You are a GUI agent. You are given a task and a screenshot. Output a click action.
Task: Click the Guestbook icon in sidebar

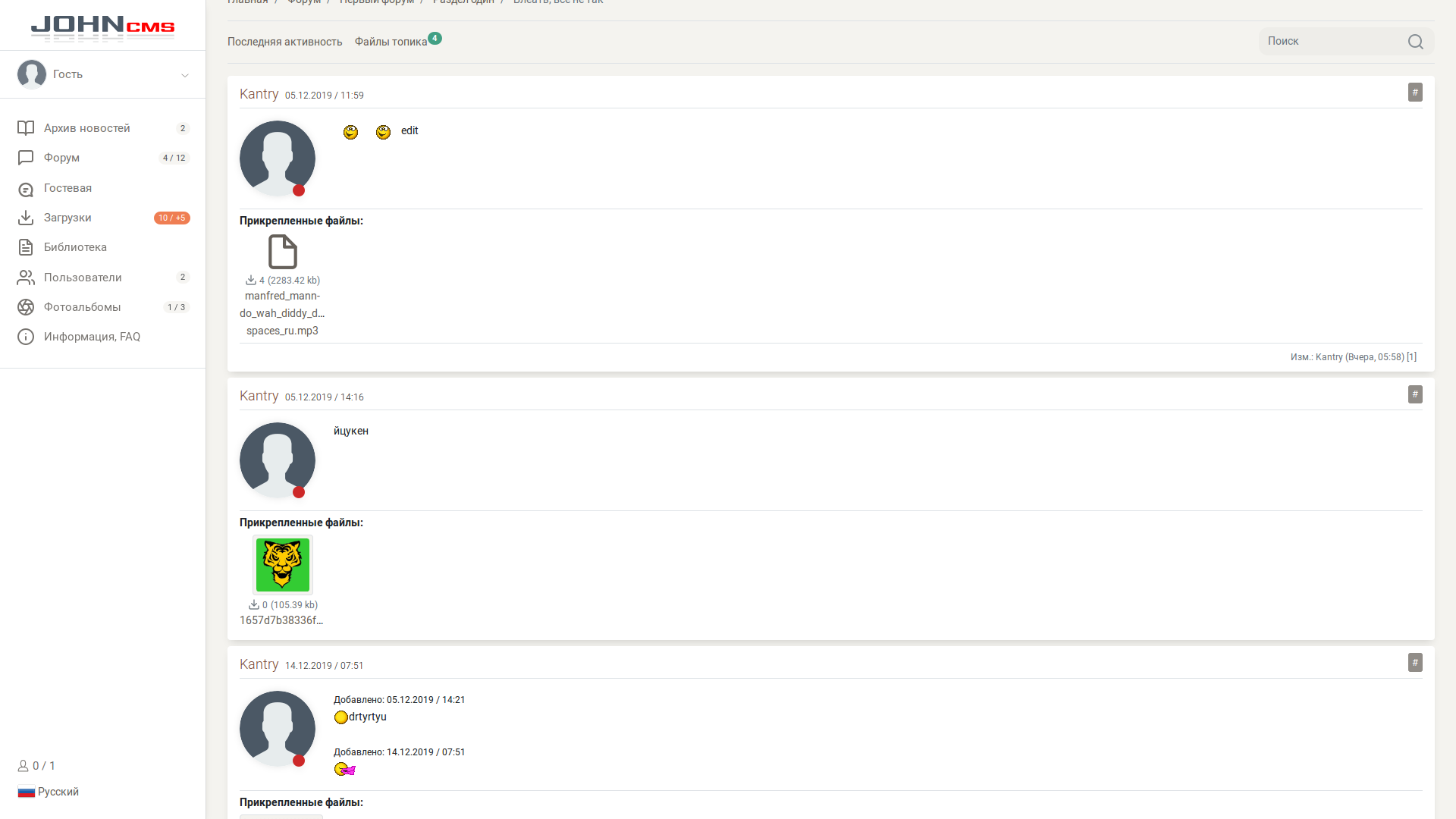click(26, 189)
